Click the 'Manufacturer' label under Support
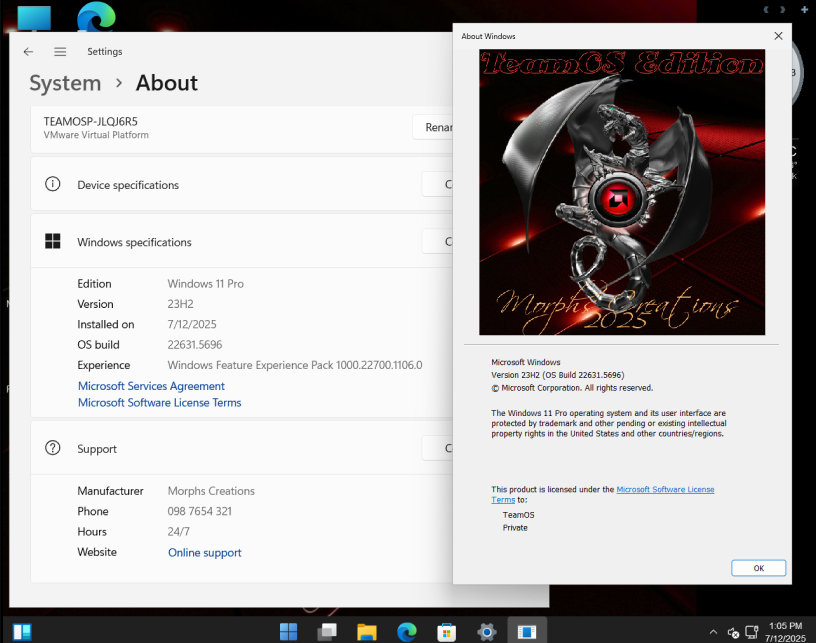 point(110,491)
